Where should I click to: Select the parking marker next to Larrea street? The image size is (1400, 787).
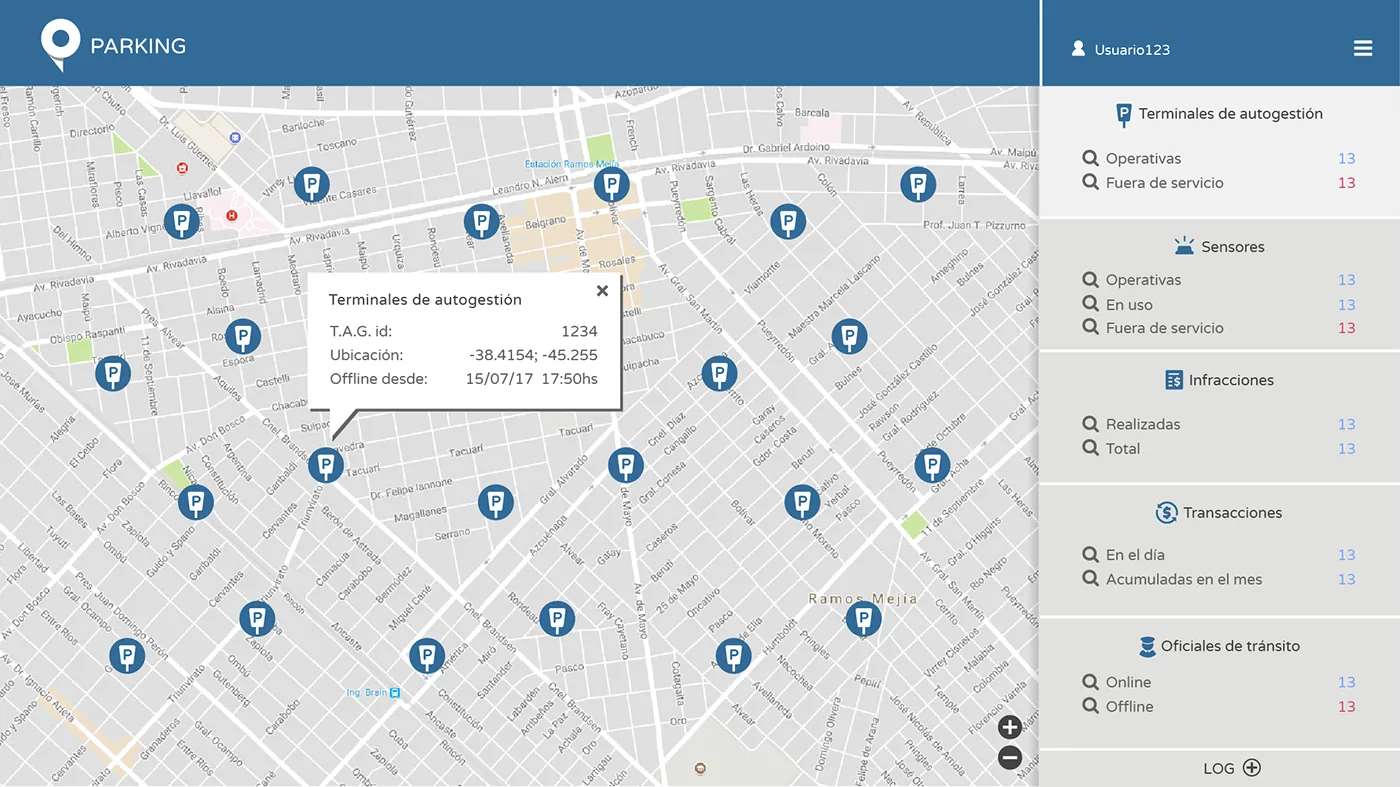tap(918, 185)
